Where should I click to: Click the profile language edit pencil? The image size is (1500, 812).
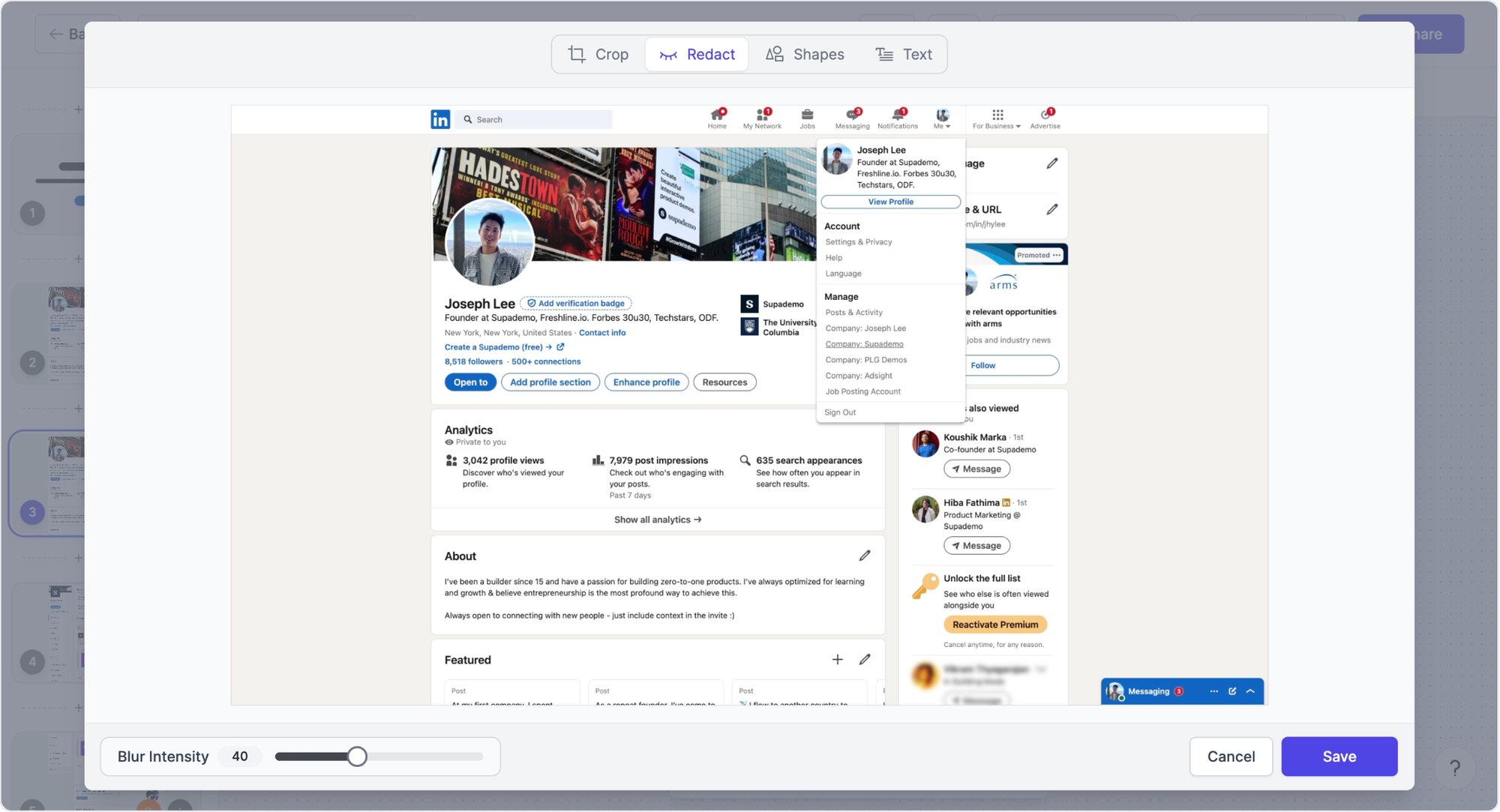(x=1051, y=163)
